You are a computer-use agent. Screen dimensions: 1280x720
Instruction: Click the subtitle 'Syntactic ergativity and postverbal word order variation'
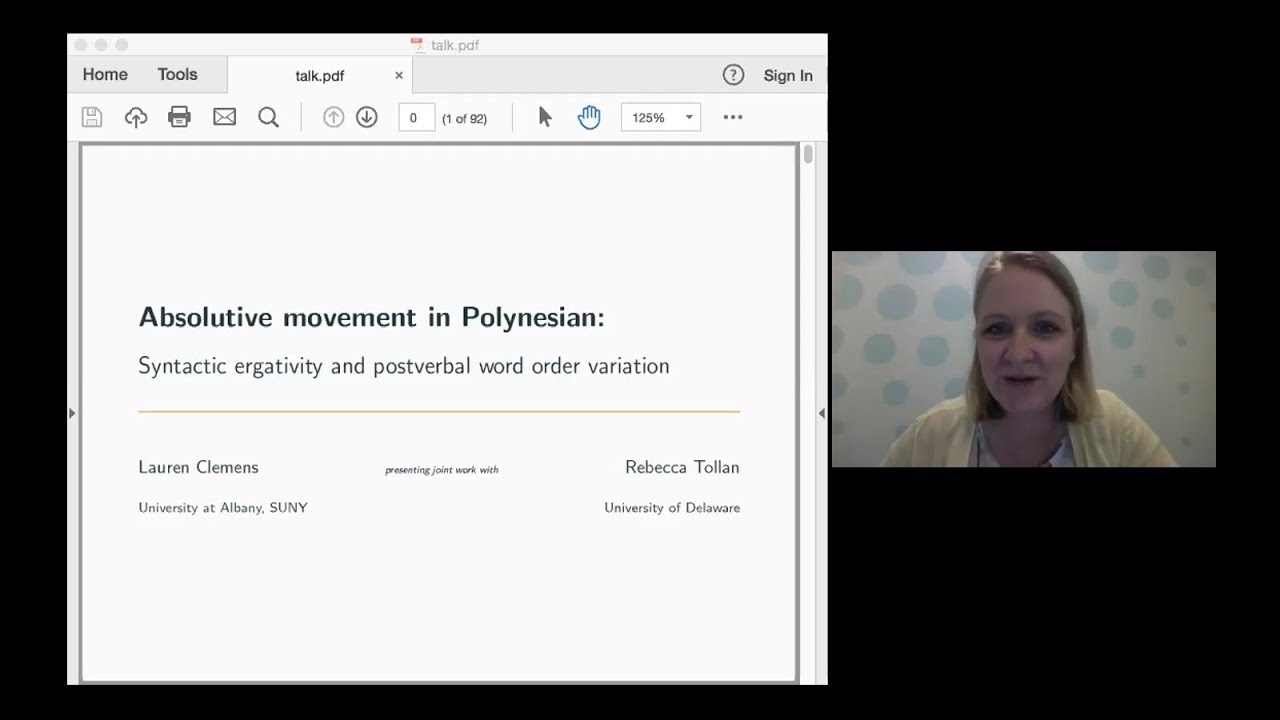tap(404, 366)
